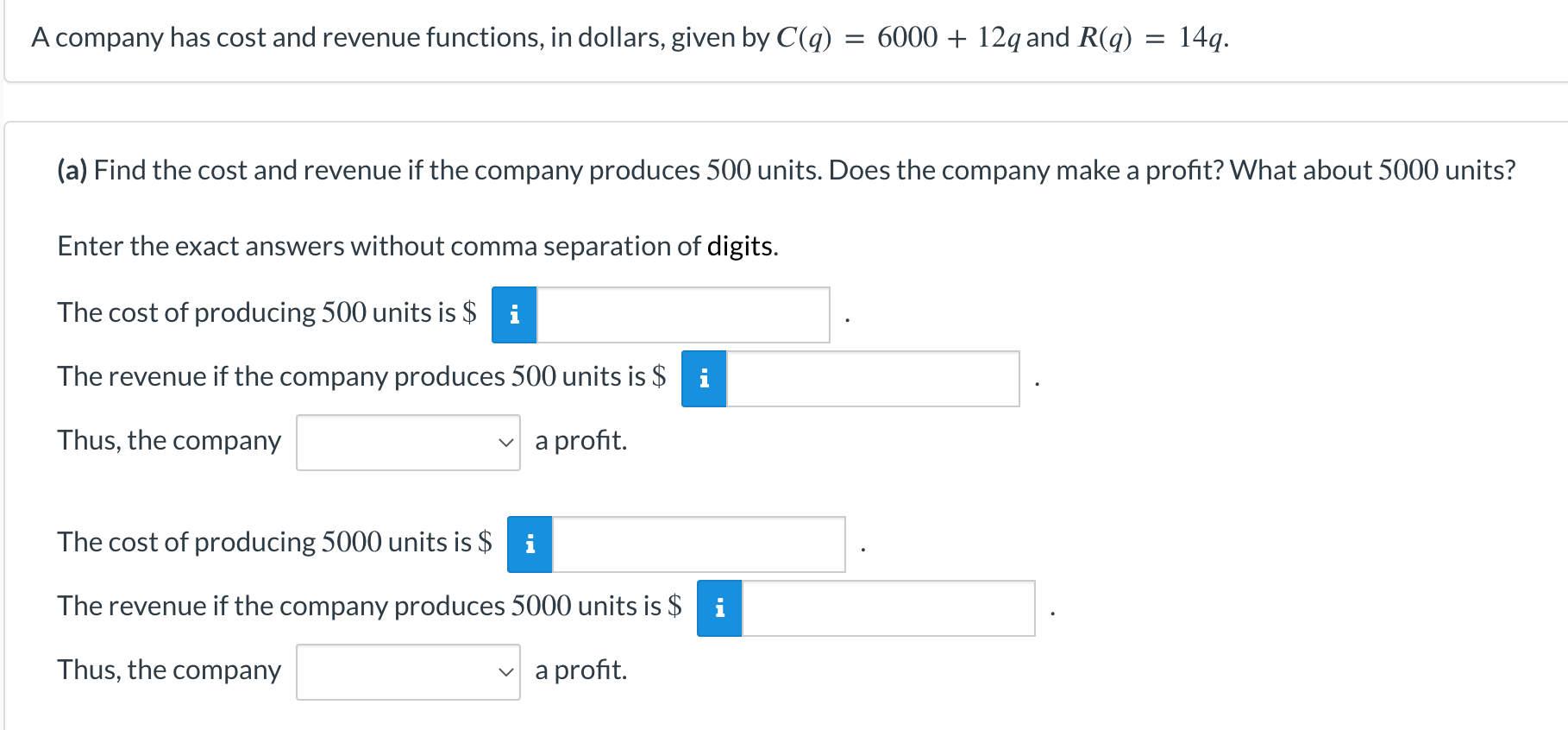Click the chevron in the second company dropdown
Image resolution: width=1568 pixels, height=730 pixels.
point(506,672)
